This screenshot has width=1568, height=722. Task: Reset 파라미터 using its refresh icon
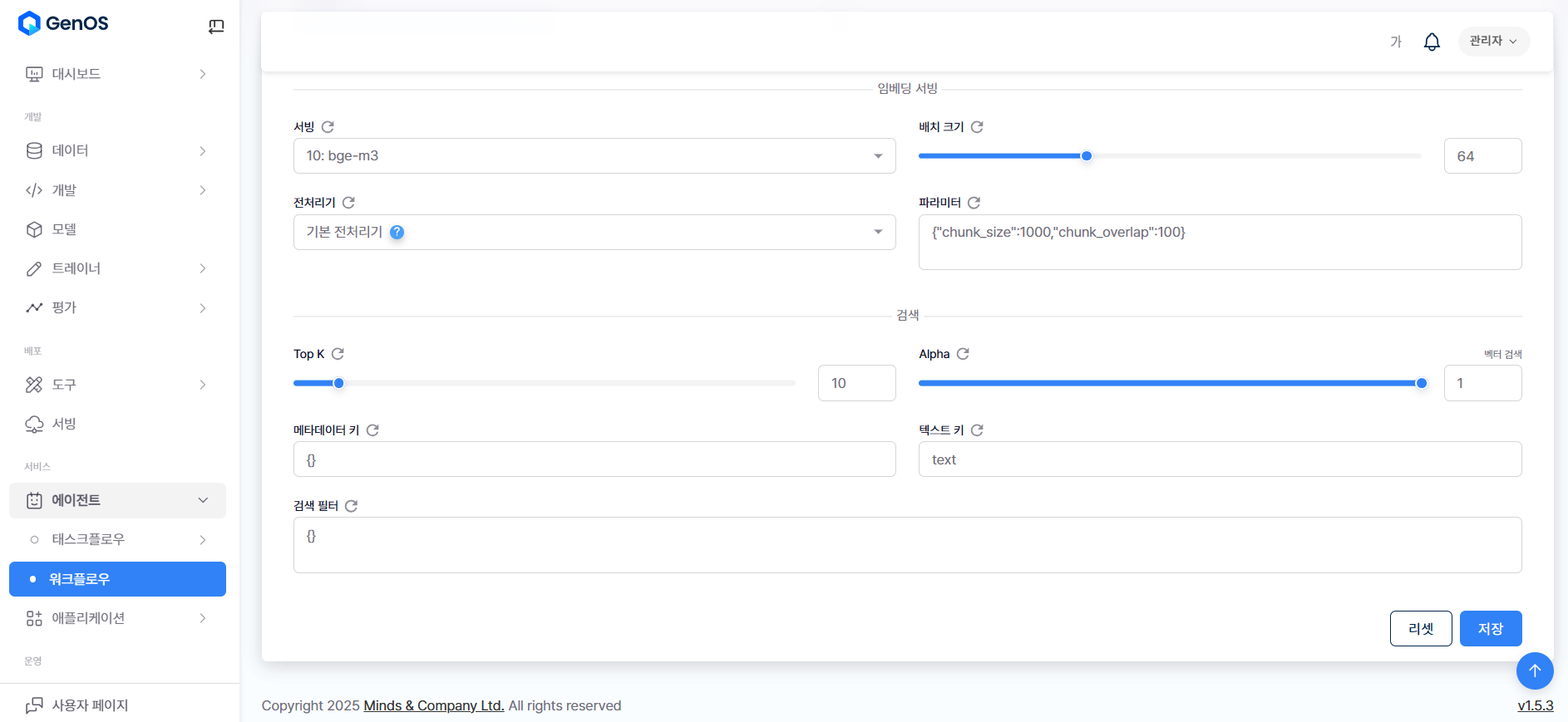974,203
